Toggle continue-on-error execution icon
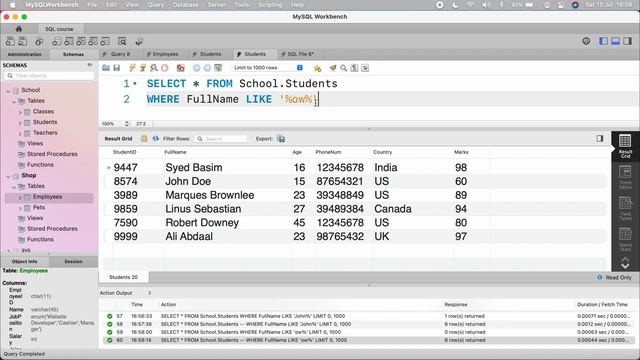 pyautogui.click(x=180, y=68)
